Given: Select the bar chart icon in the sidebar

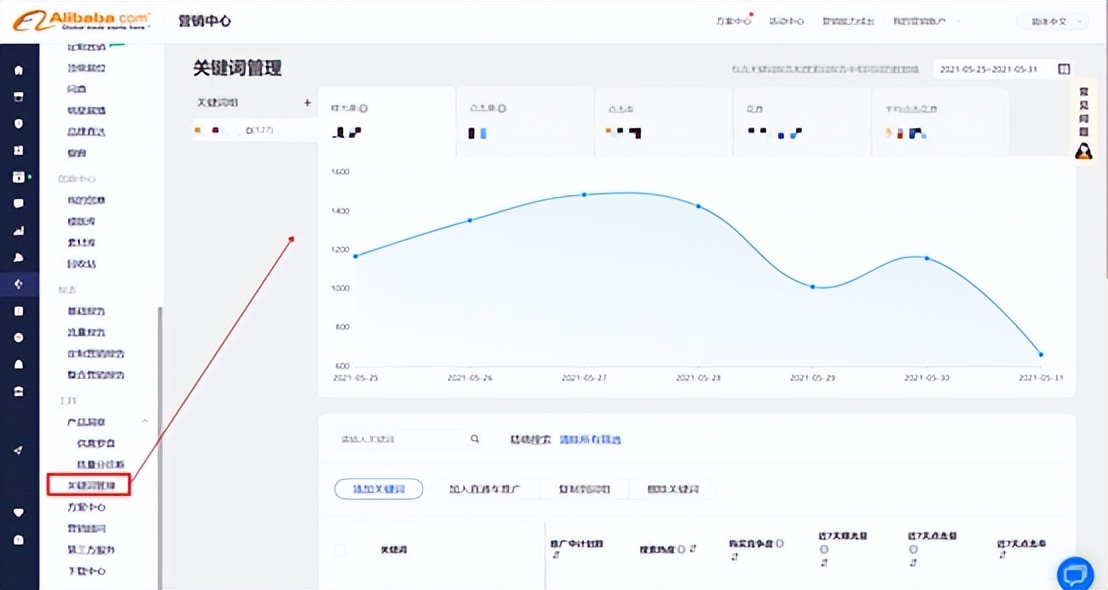Looking at the screenshot, I should [18, 230].
